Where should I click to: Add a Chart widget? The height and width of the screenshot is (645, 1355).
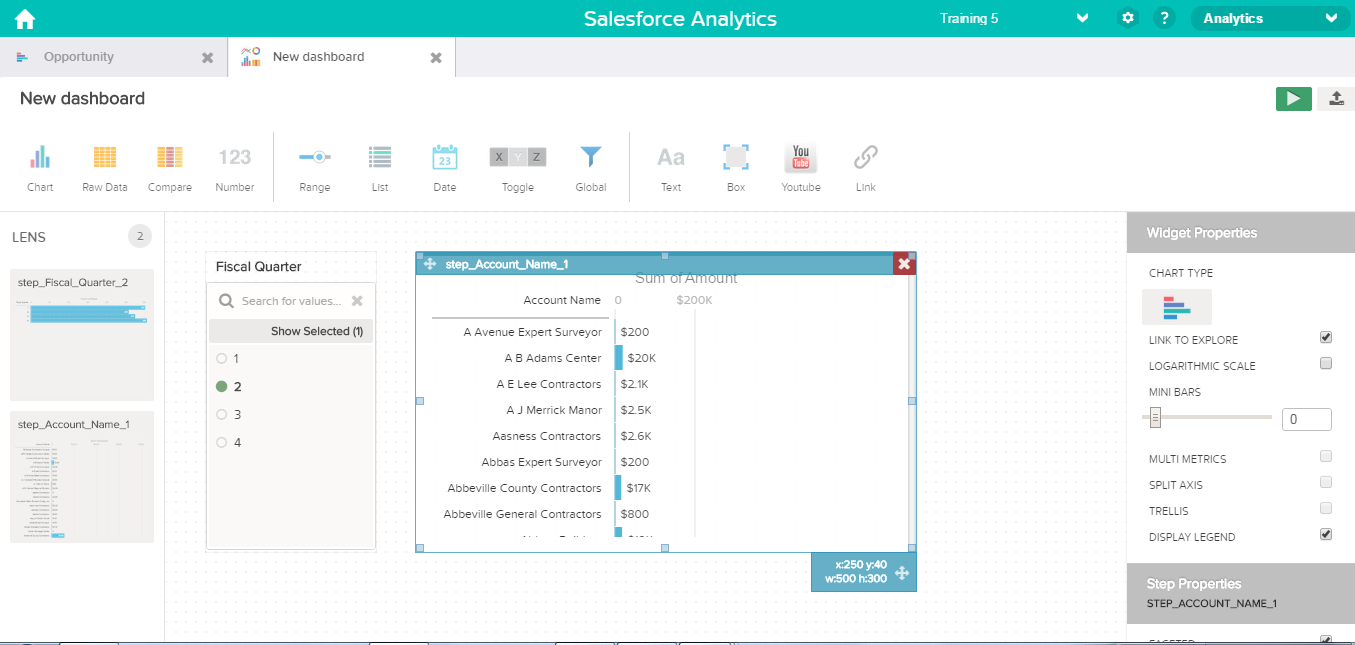40,168
